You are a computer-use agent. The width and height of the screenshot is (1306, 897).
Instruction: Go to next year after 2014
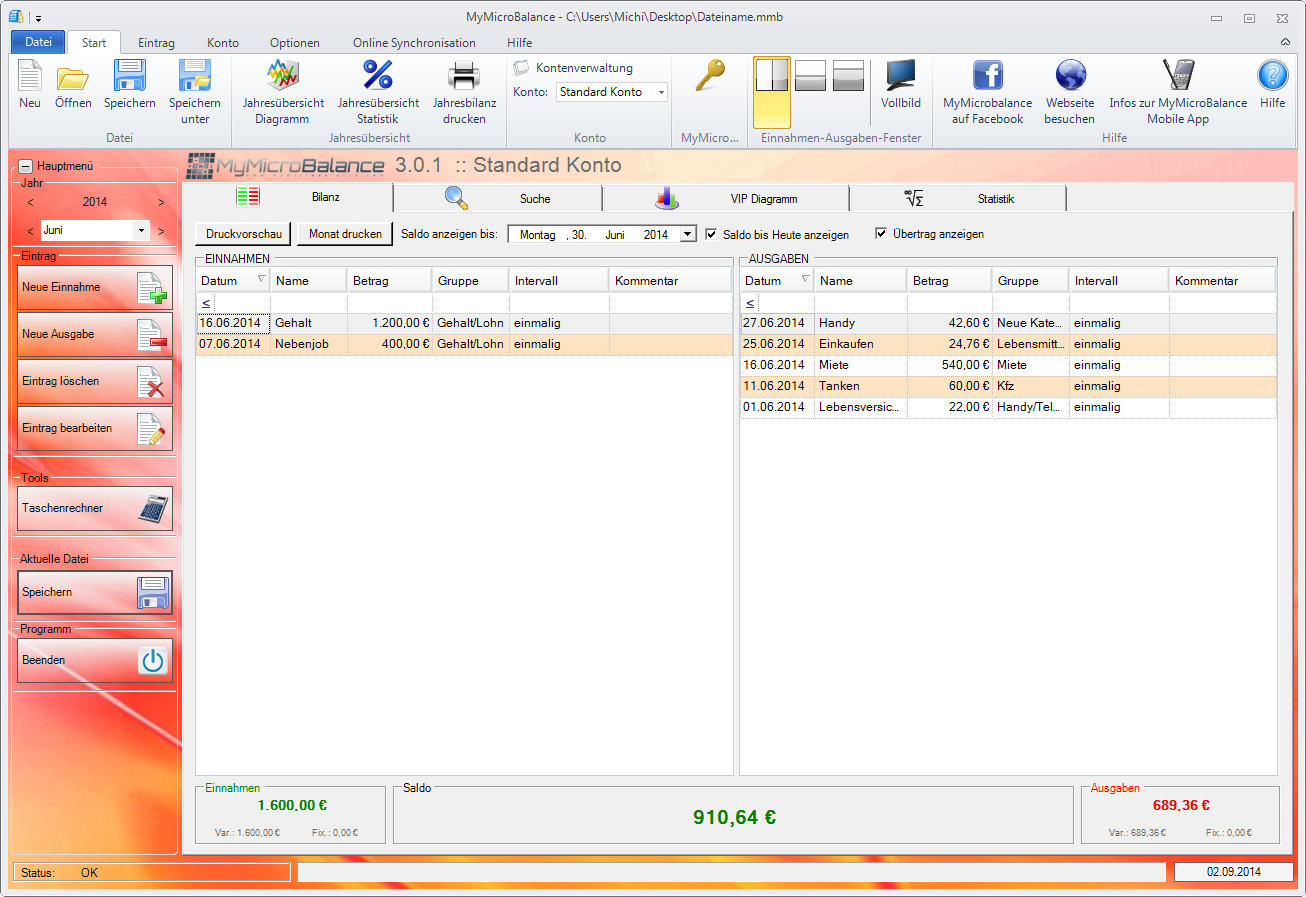tap(161, 202)
